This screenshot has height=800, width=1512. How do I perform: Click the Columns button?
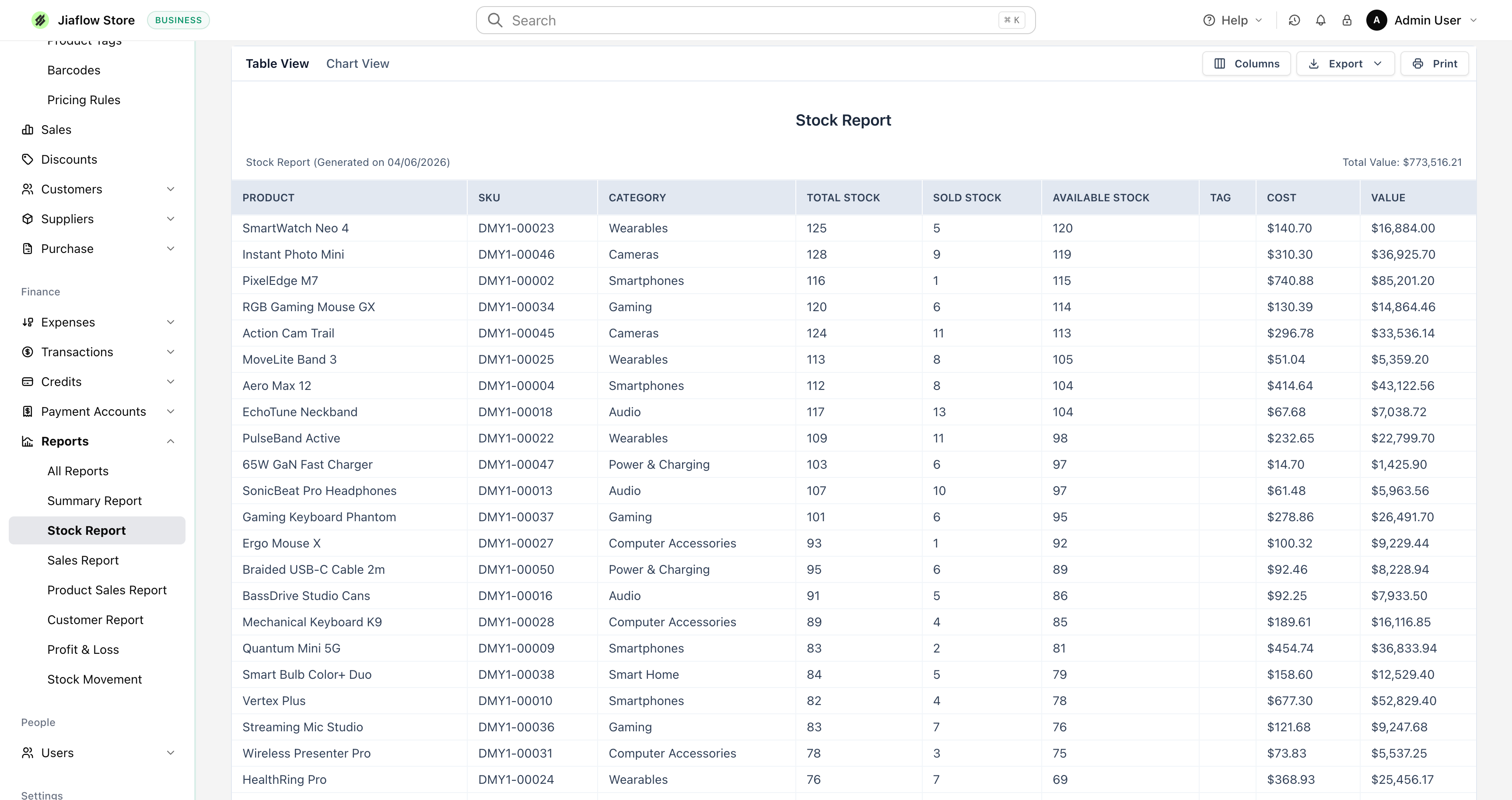click(x=1246, y=63)
